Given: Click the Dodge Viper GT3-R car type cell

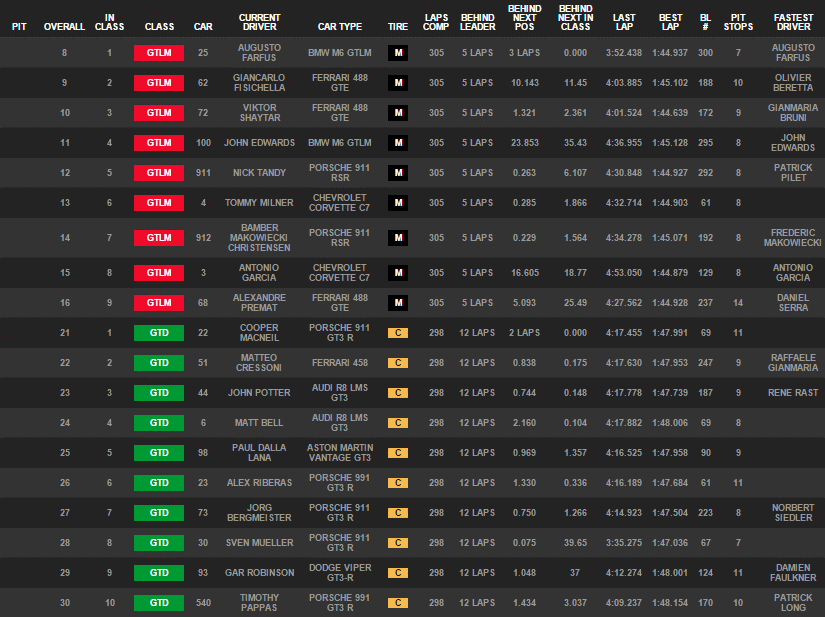Looking at the screenshot, I should click(340, 573).
